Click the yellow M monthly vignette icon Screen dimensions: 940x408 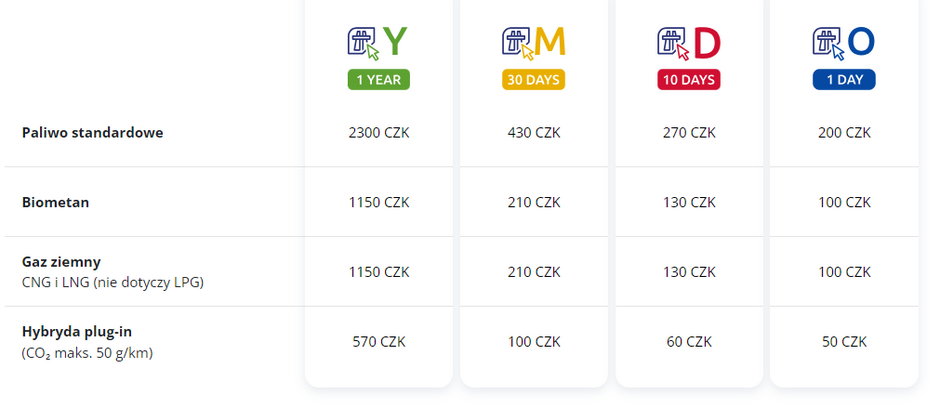tap(534, 42)
